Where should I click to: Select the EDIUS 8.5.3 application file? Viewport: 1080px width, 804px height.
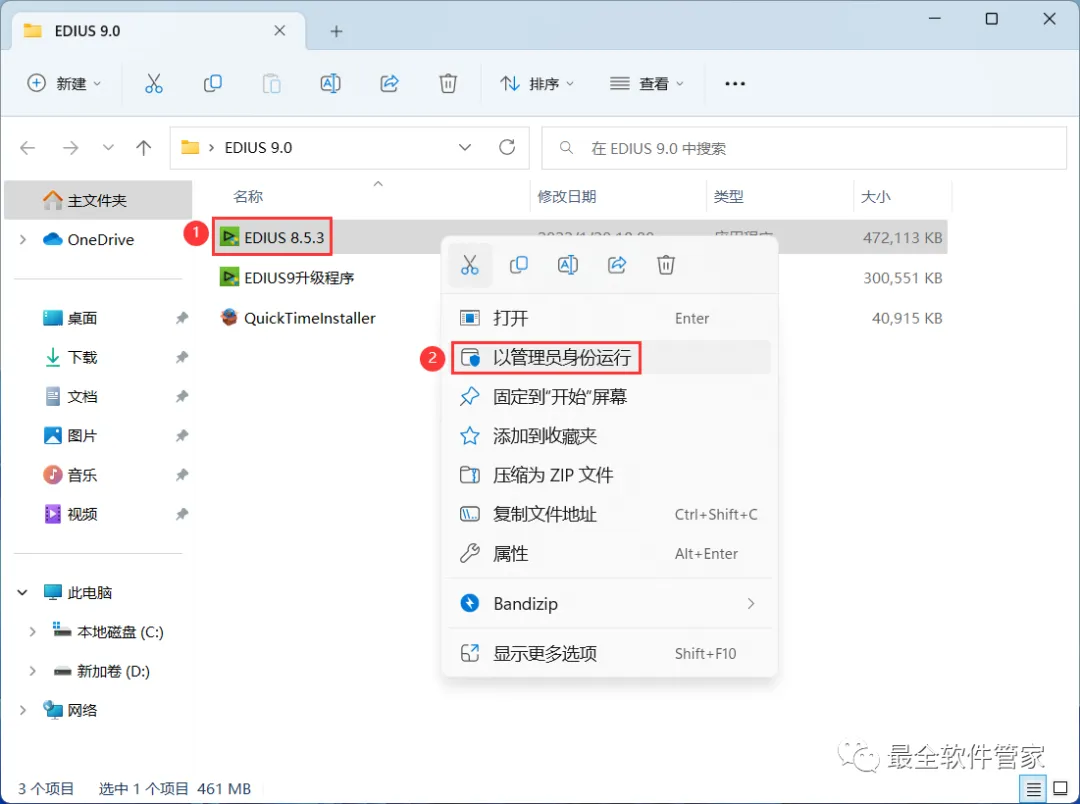tap(272, 237)
